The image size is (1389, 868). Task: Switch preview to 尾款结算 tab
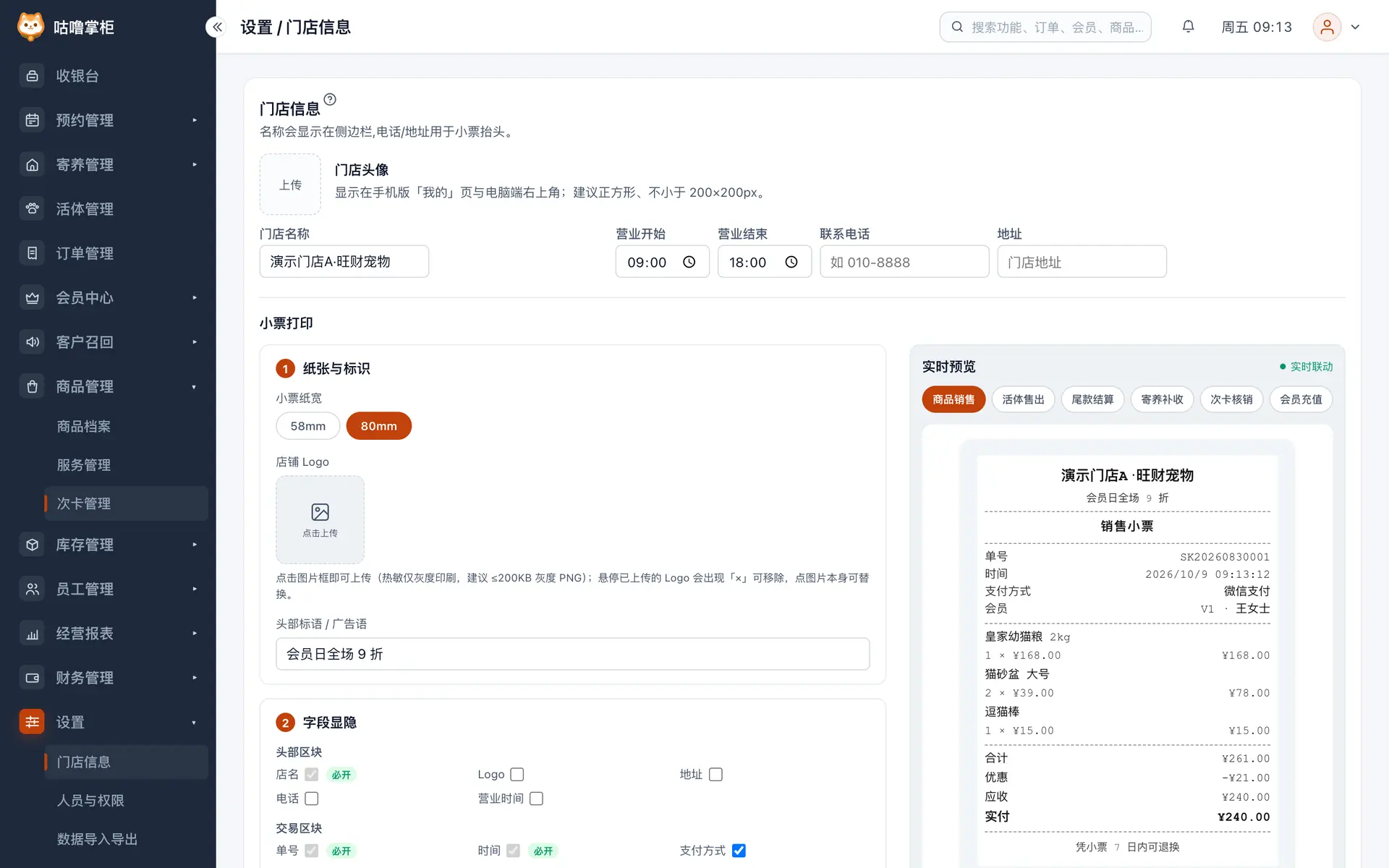tap(1092, 399)
